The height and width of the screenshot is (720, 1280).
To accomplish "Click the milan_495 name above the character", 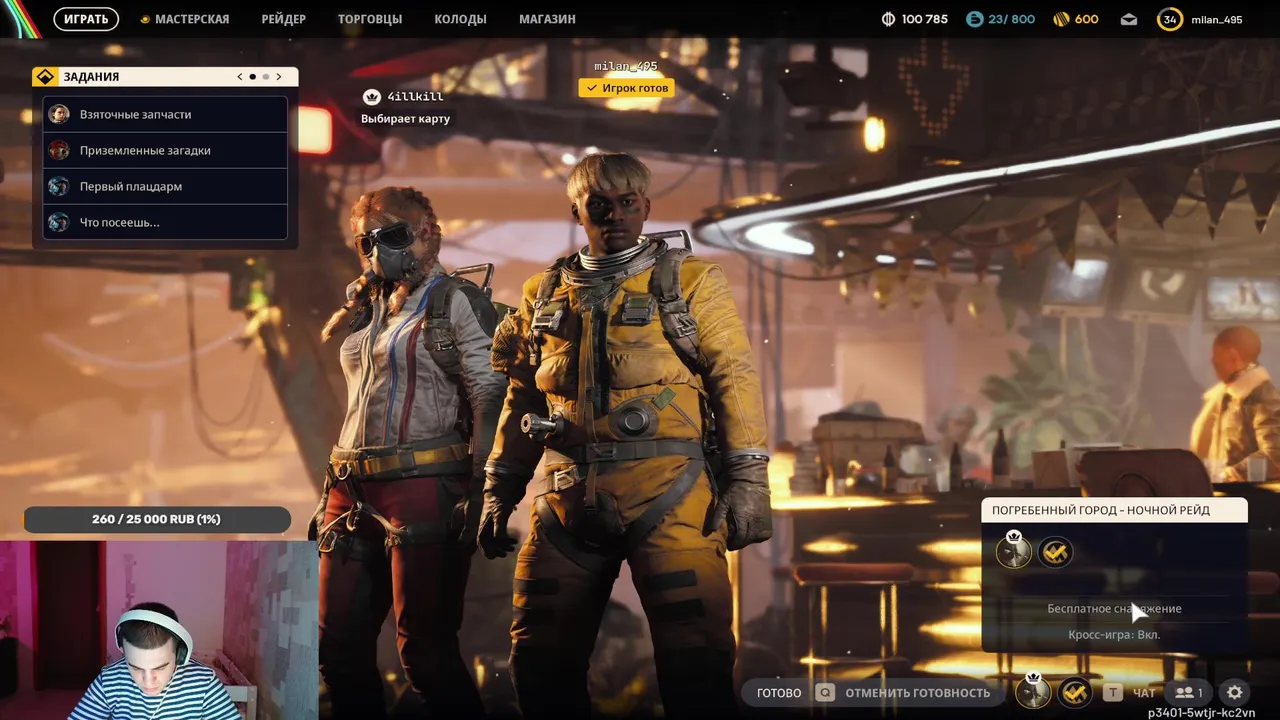I will pos(626,66).
